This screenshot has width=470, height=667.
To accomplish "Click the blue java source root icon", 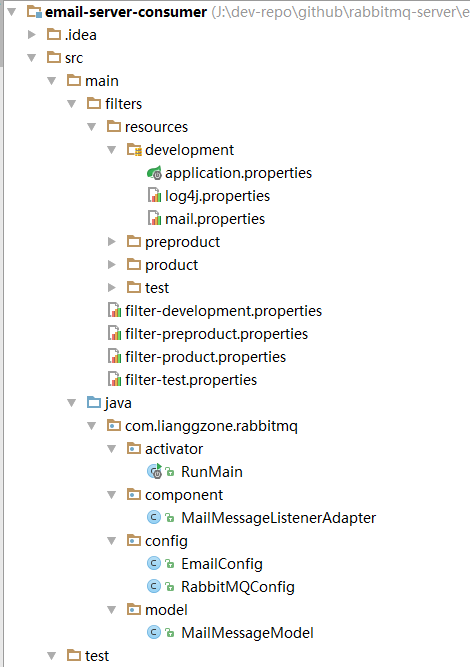I will [94, 402].
